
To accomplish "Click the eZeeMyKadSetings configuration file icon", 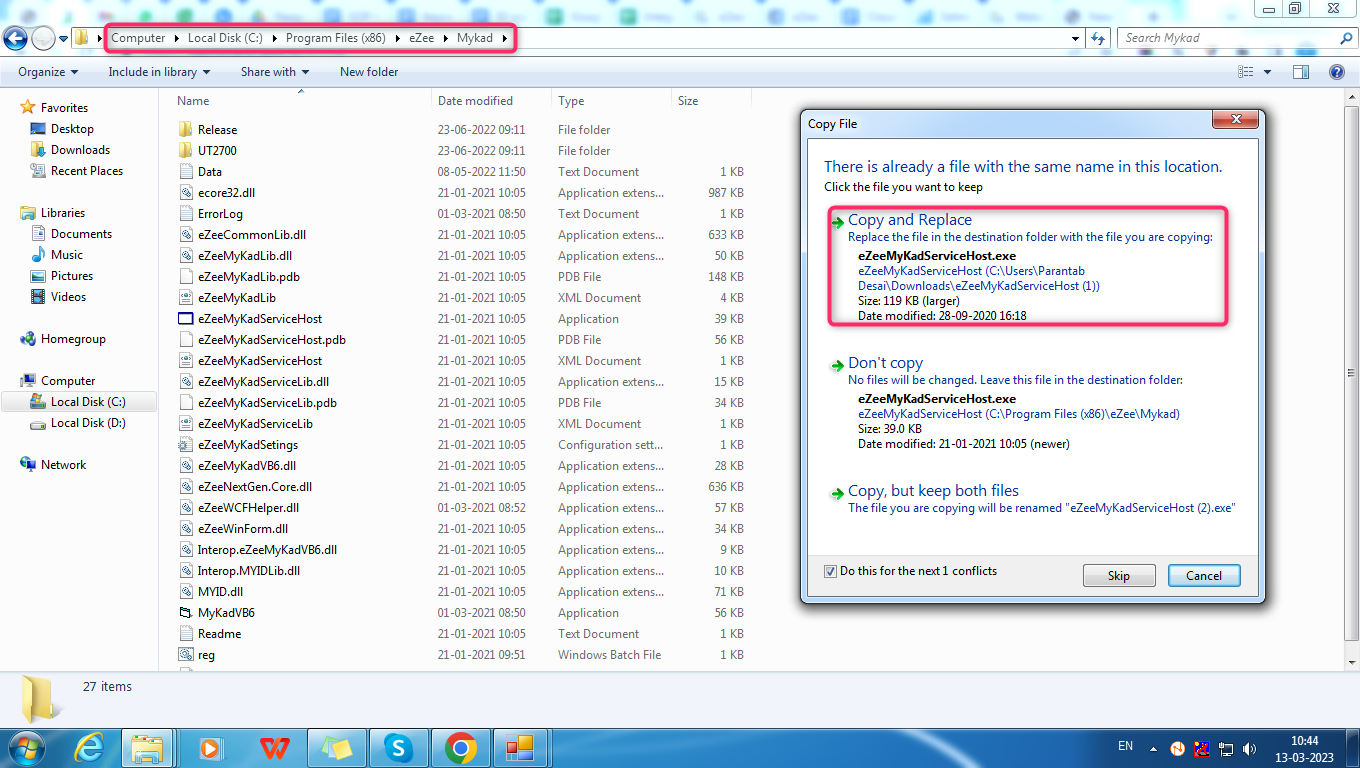I will pos(185,445).
